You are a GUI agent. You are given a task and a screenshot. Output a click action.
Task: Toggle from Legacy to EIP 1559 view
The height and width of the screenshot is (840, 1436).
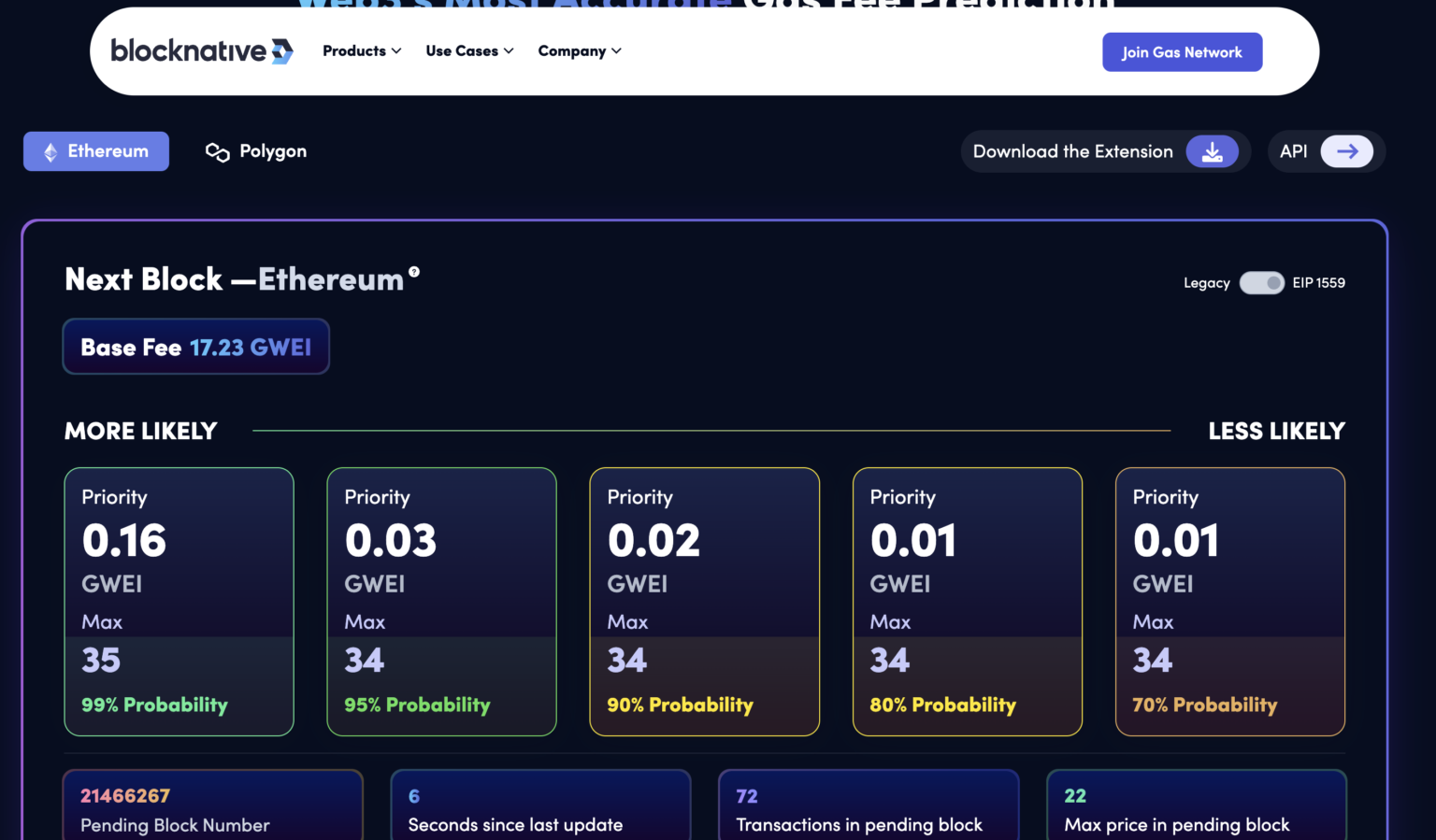(1262, 282)
